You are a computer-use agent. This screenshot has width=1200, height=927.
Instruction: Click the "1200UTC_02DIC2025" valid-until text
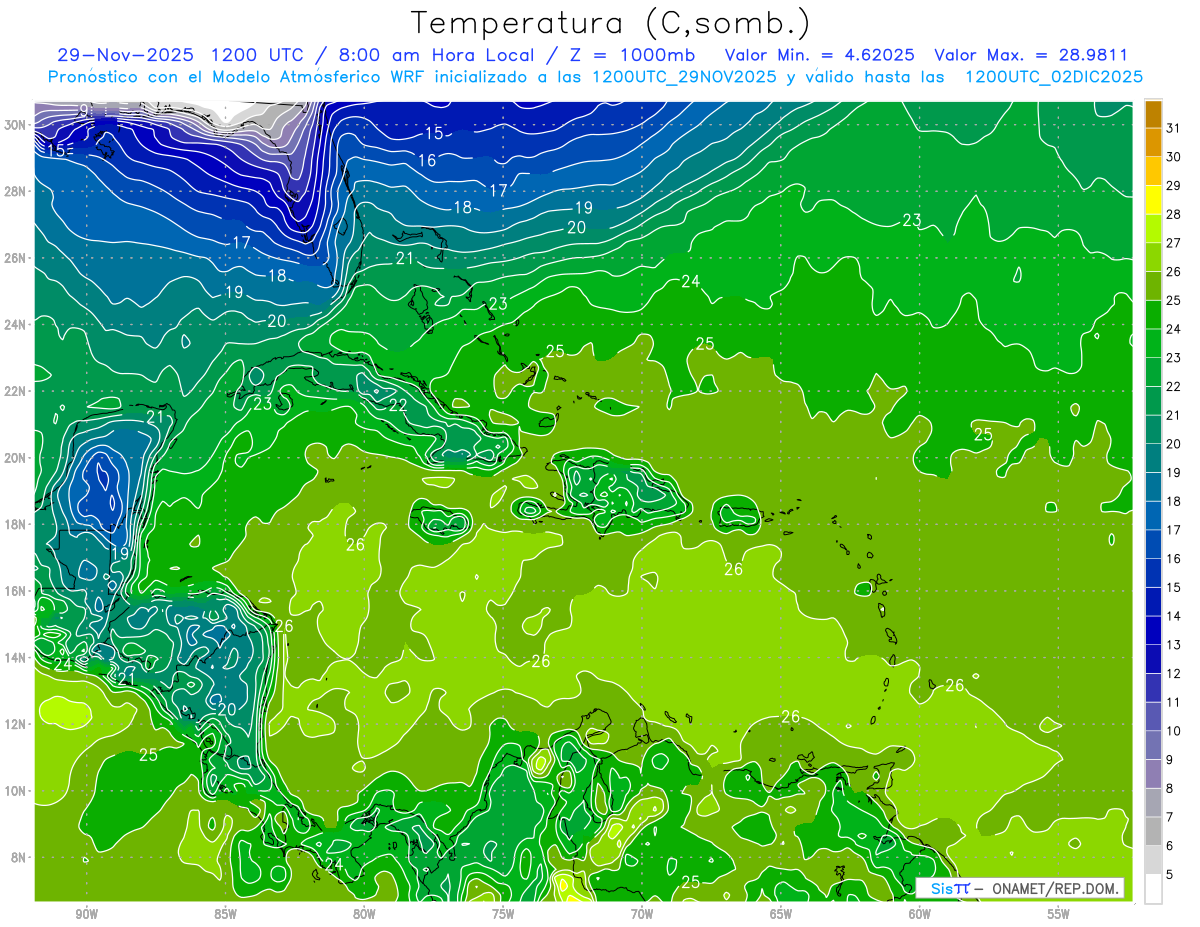[1054, 77]
